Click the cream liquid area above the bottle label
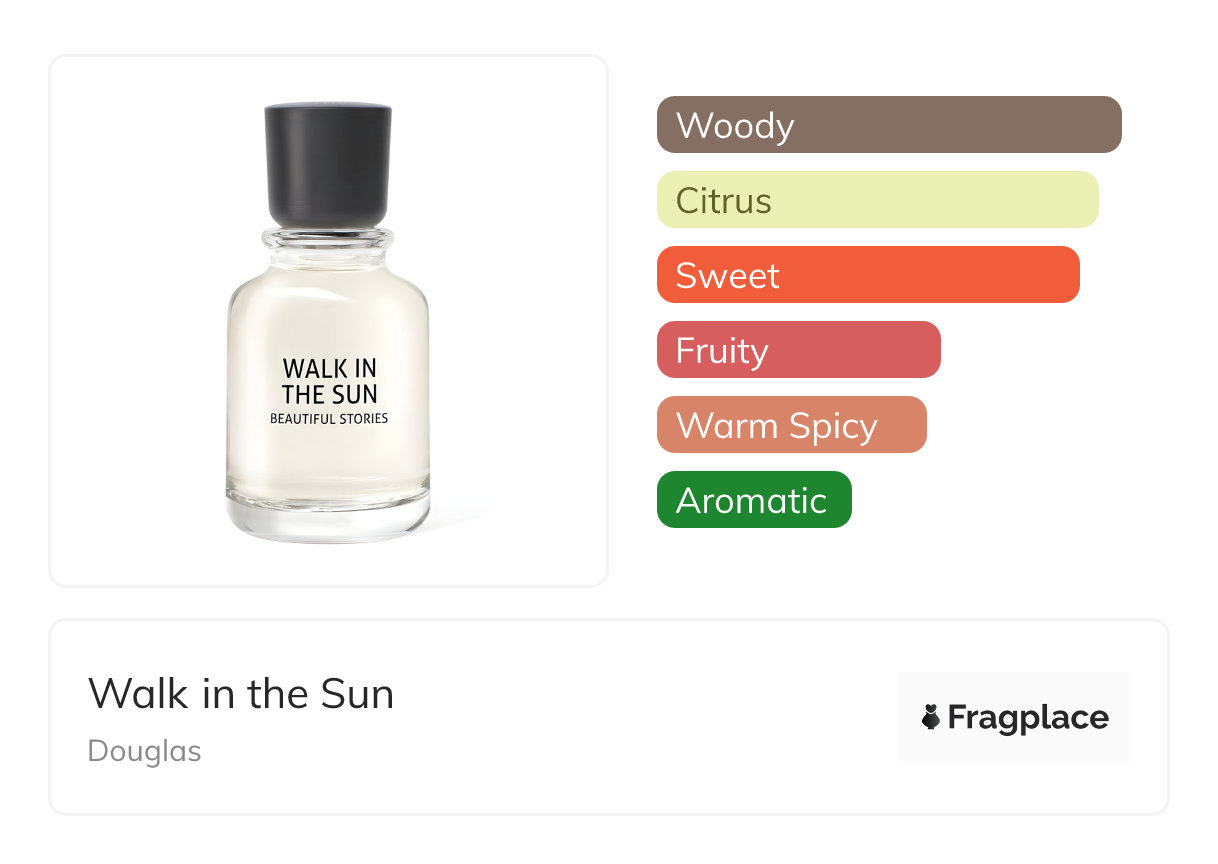This screenshot has width=1218, height=864. tap(328, 310)
